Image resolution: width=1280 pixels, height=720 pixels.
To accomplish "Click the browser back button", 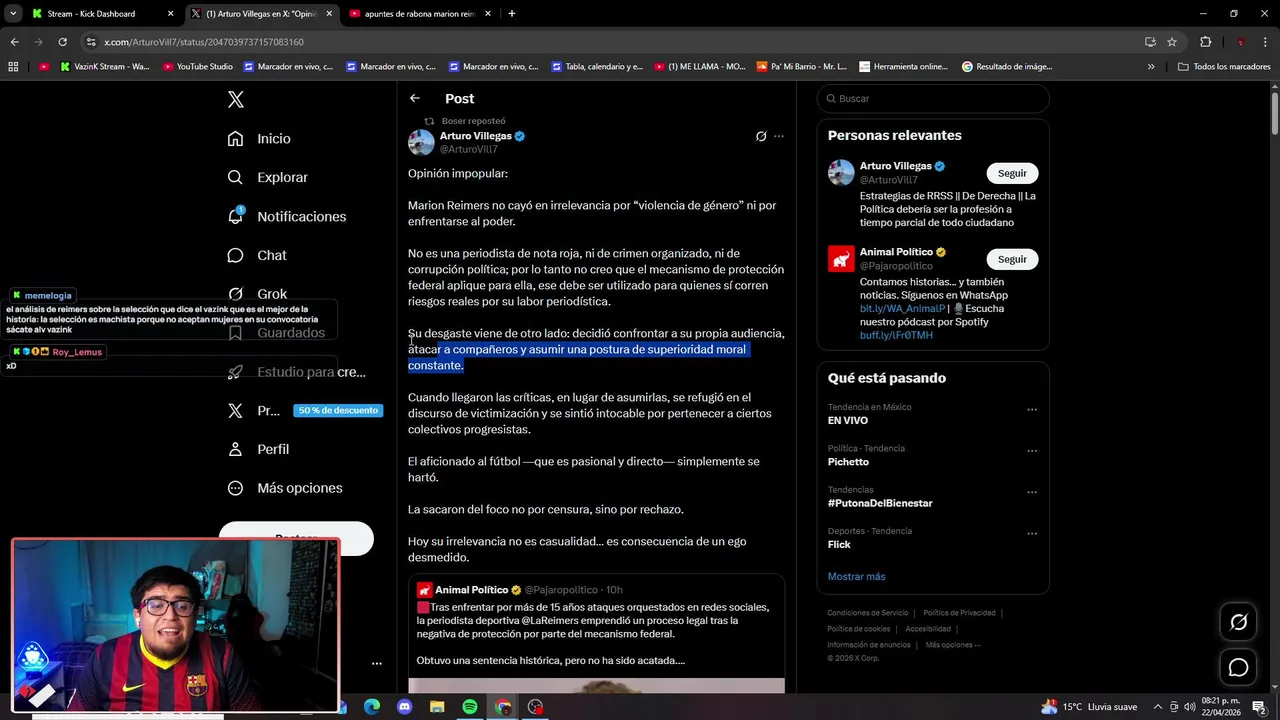I will [x=14, y=42].
